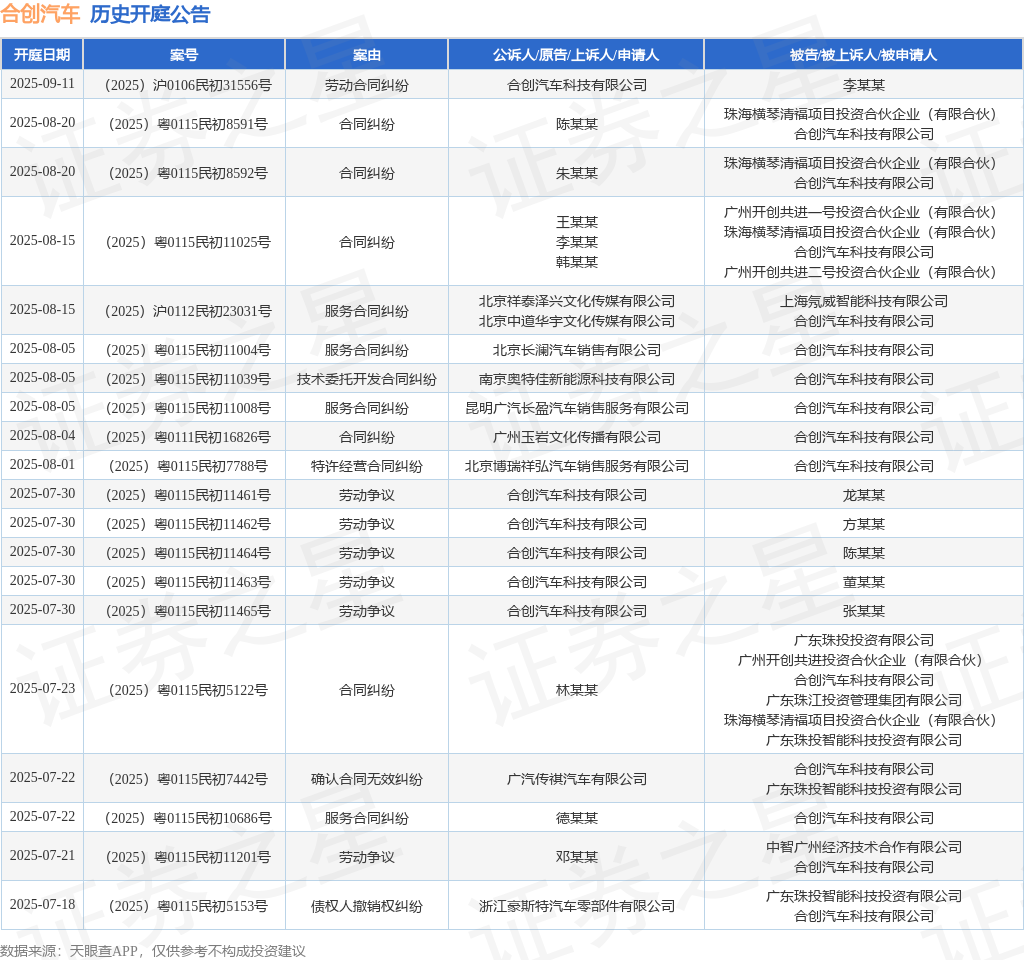The image size is (1024, 960).
Task: Click plaintiff 林某某
Action: pyautogui.click(x=577, y=690)
